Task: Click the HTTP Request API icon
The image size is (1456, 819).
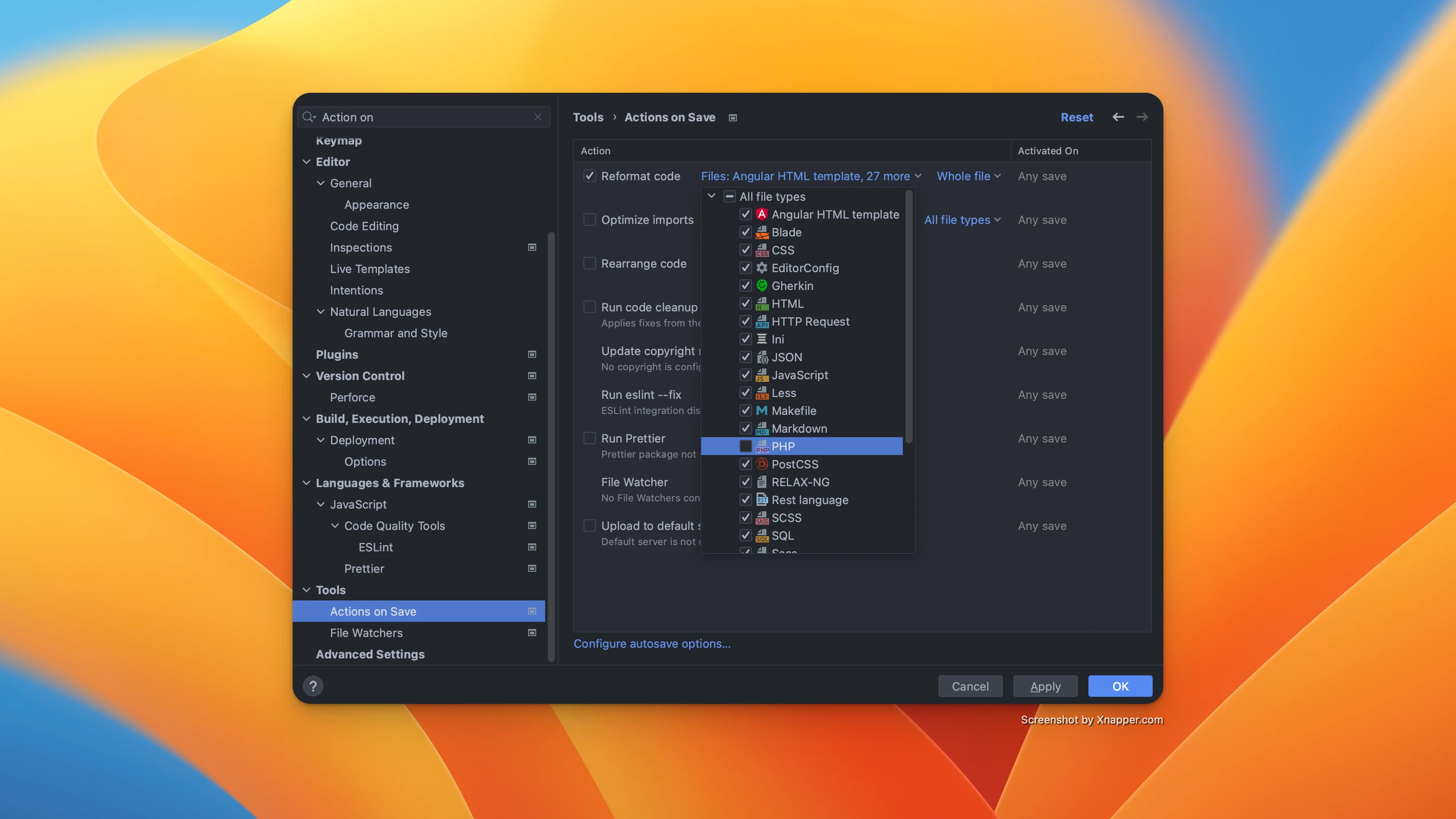Action: (762, 322)
